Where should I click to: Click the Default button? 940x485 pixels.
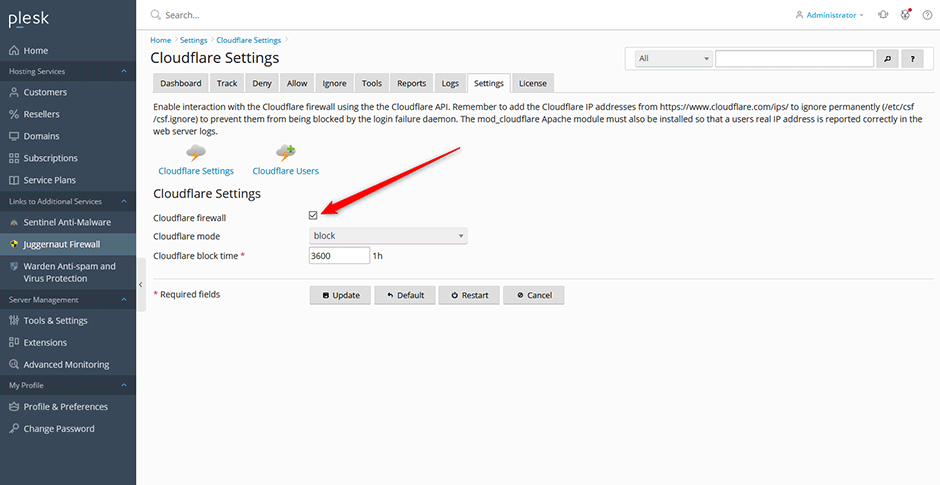tap(405, 295)
